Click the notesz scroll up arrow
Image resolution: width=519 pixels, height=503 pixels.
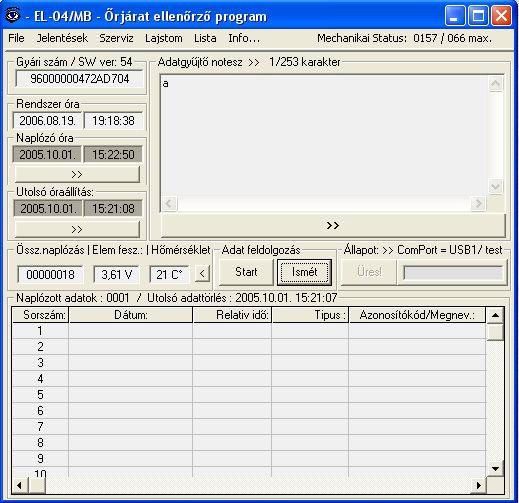(495, 84)
